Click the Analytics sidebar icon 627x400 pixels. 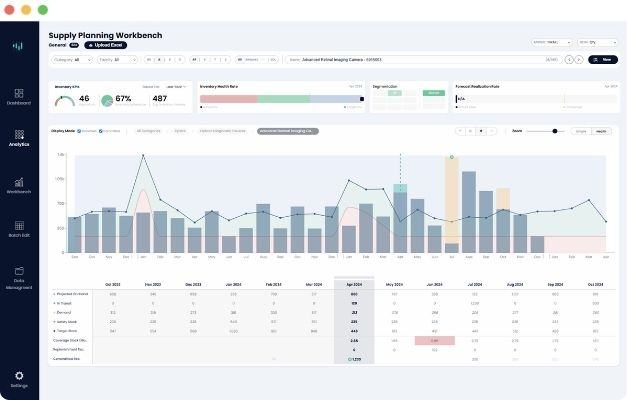coord(19,136)
